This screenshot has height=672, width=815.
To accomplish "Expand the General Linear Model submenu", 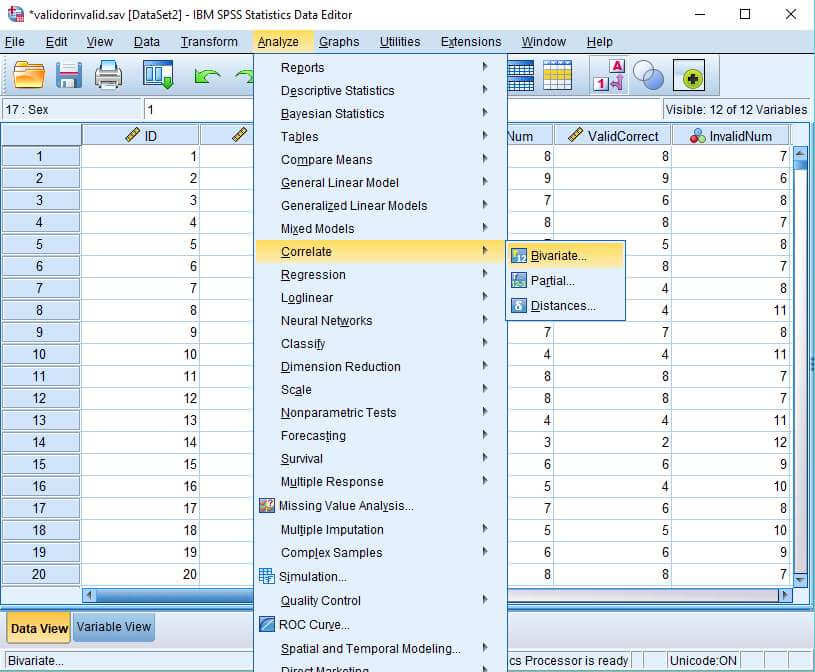I will click(484, 181).
